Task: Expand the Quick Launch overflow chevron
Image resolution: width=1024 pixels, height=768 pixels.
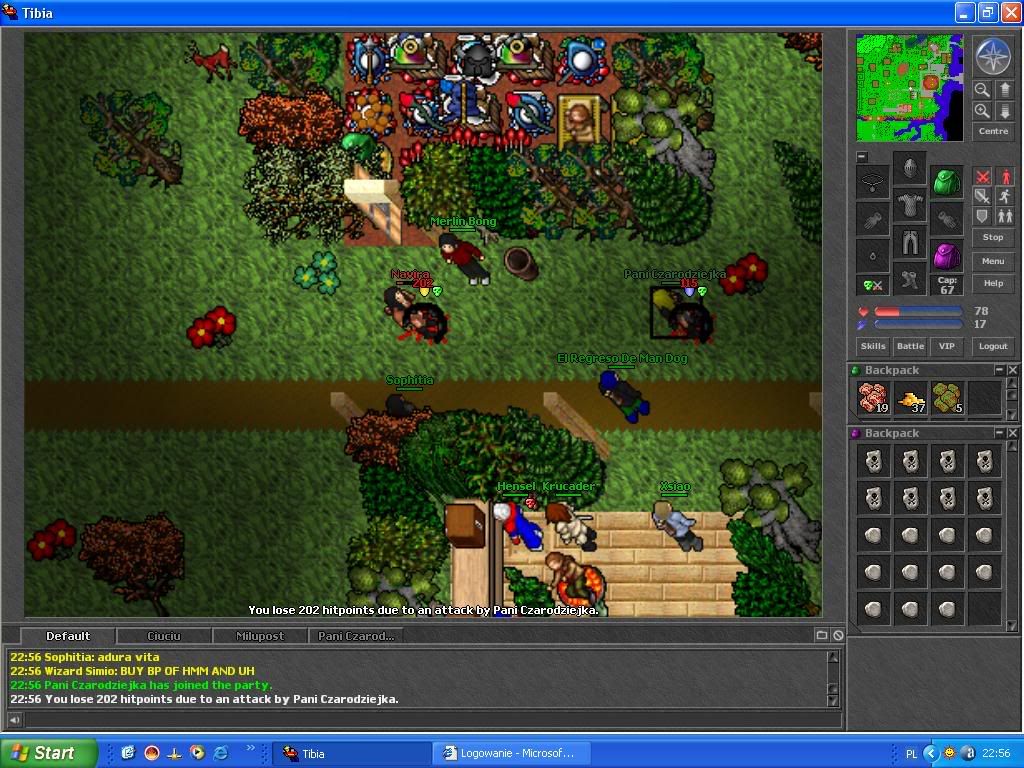Action: tap(251, 749)
